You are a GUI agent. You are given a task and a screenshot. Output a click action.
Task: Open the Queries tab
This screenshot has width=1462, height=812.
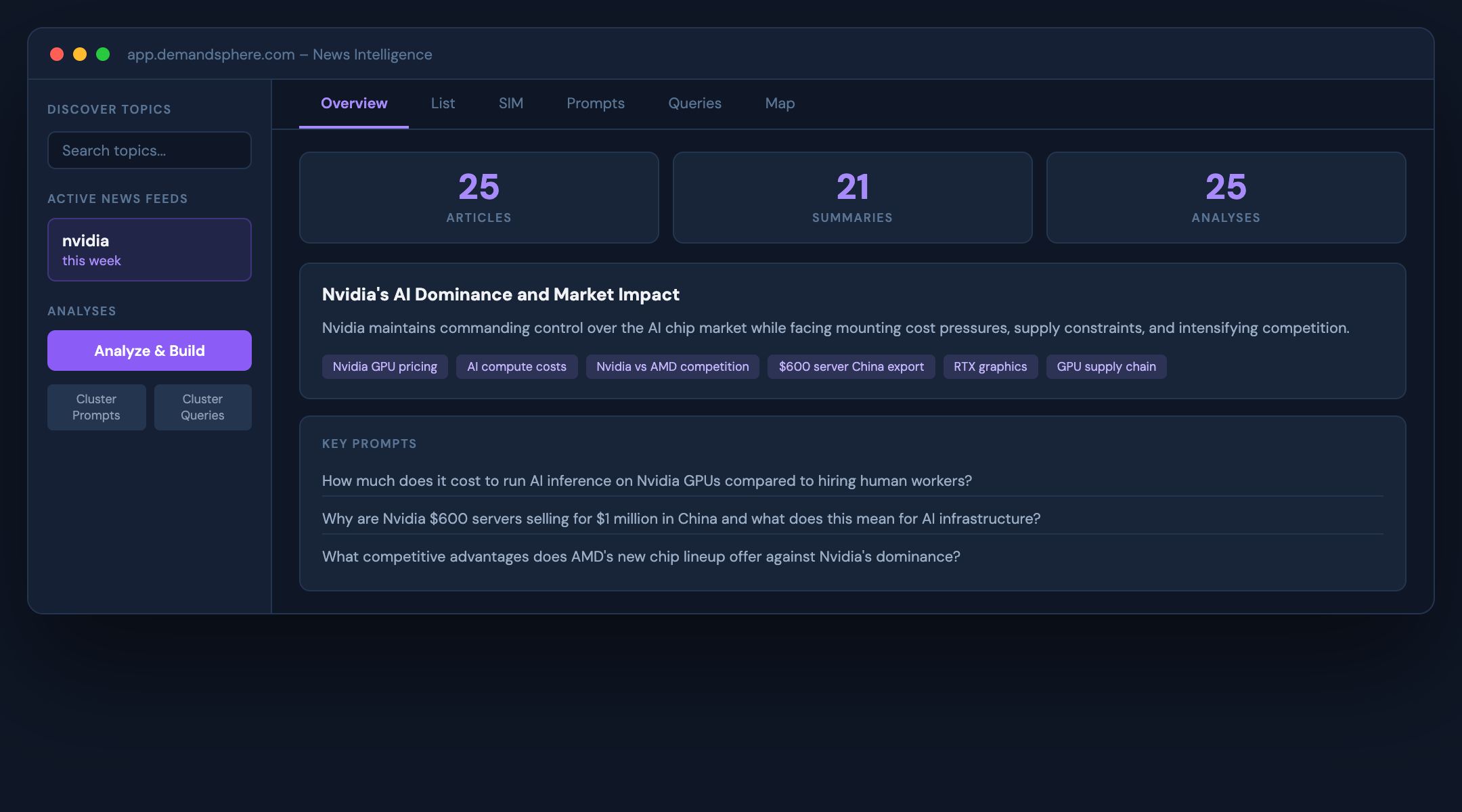point(694,103)
